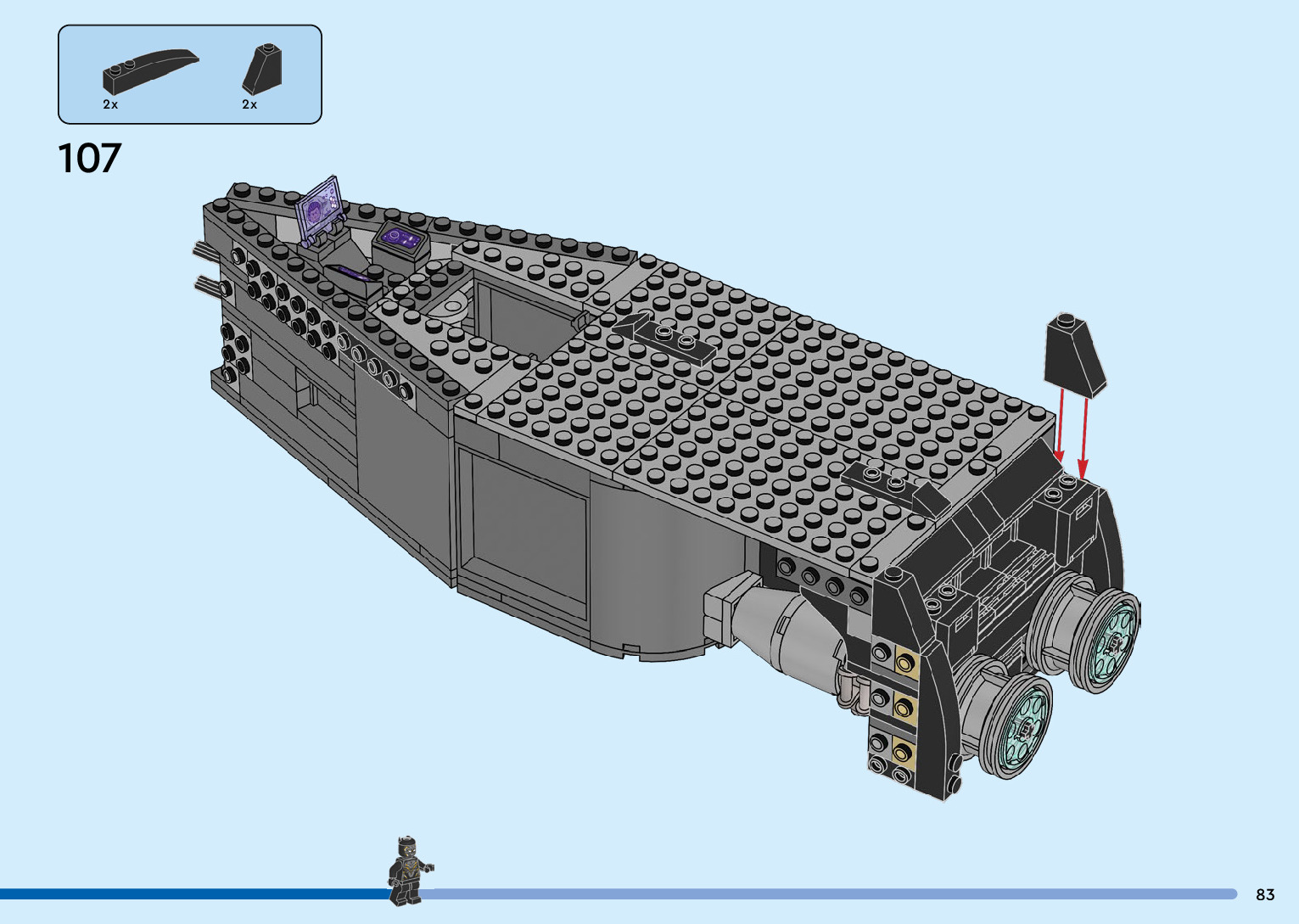Click the Black Panther minifigure progress marker
The image size is (1299, 924).
pyautogui.click(x=407, y=870)
